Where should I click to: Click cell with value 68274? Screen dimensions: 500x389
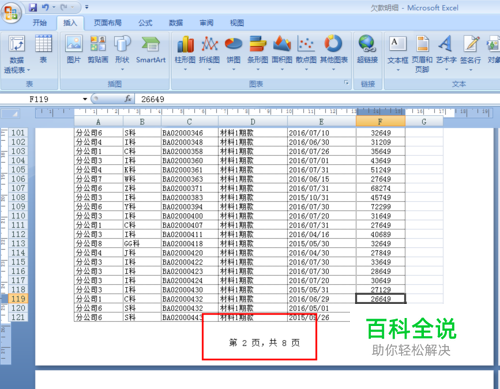click(x=381, y=188)
